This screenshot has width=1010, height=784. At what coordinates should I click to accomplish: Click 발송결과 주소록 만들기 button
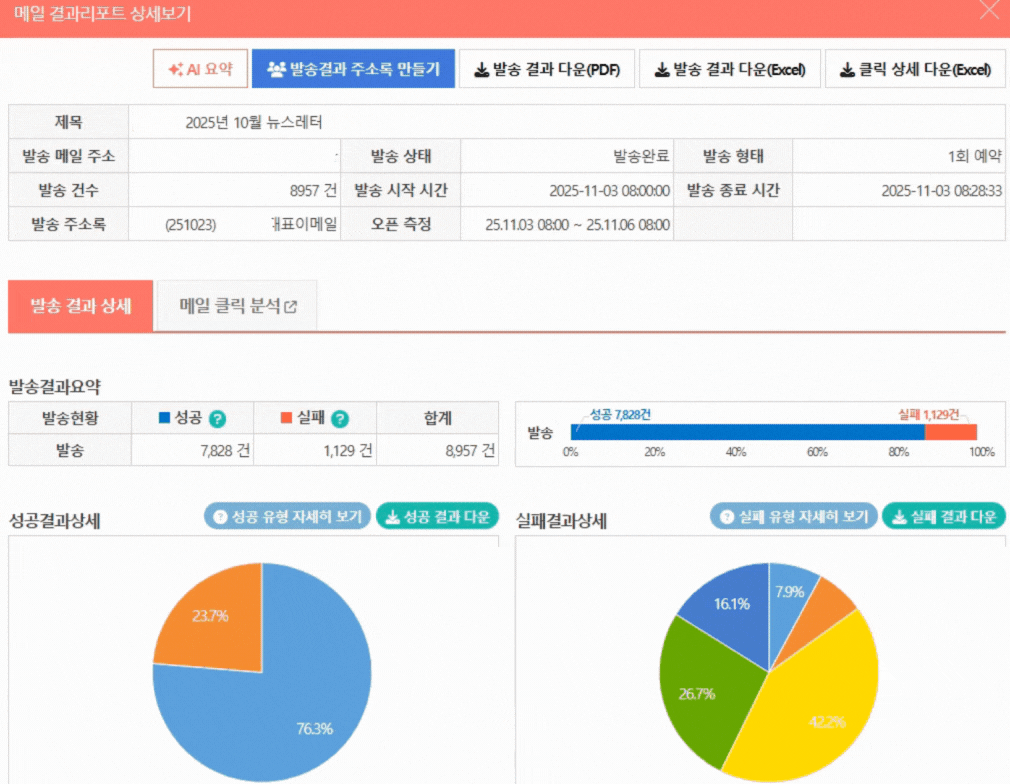[353, 69]
